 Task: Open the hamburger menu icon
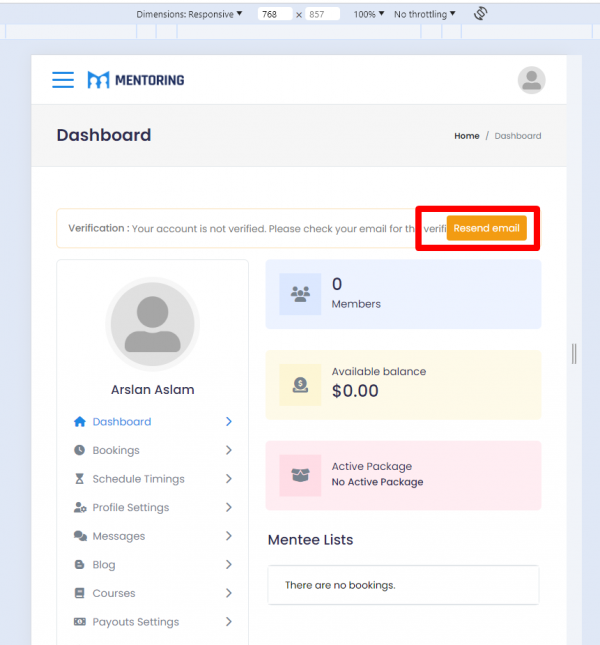click(63, 80)
